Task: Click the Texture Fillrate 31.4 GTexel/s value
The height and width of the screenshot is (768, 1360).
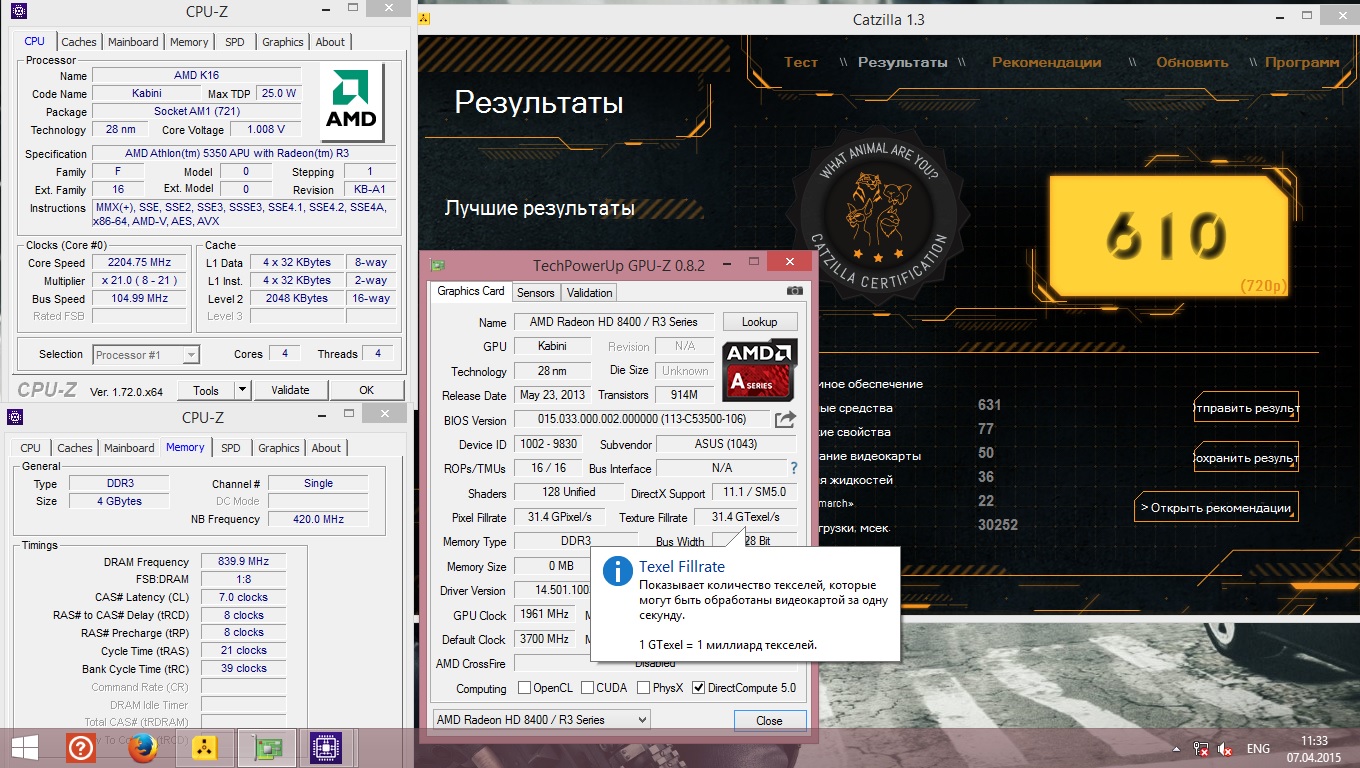Action: click(x=745, y=517)
